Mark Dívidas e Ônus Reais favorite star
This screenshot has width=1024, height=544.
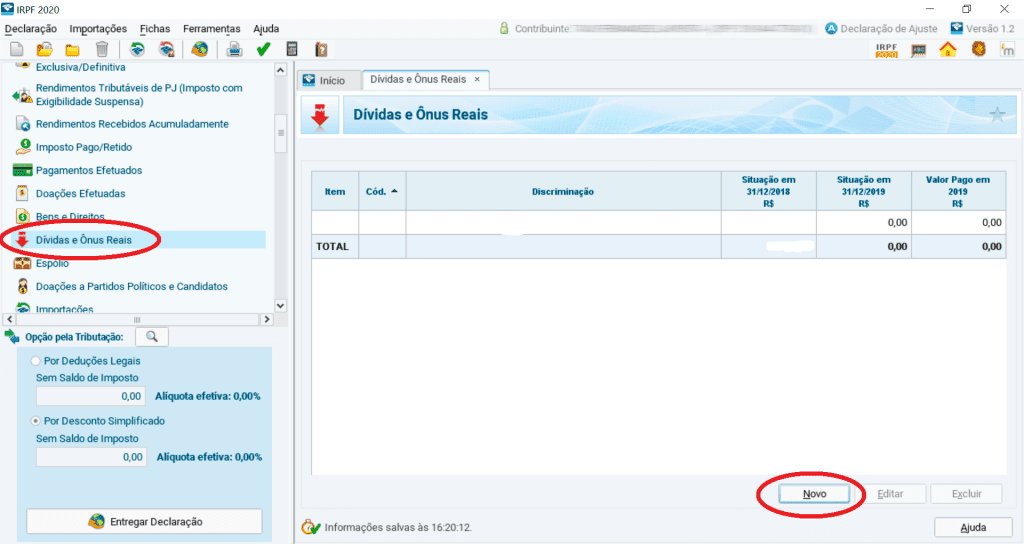pyautogui.click(x=997, y=116)
